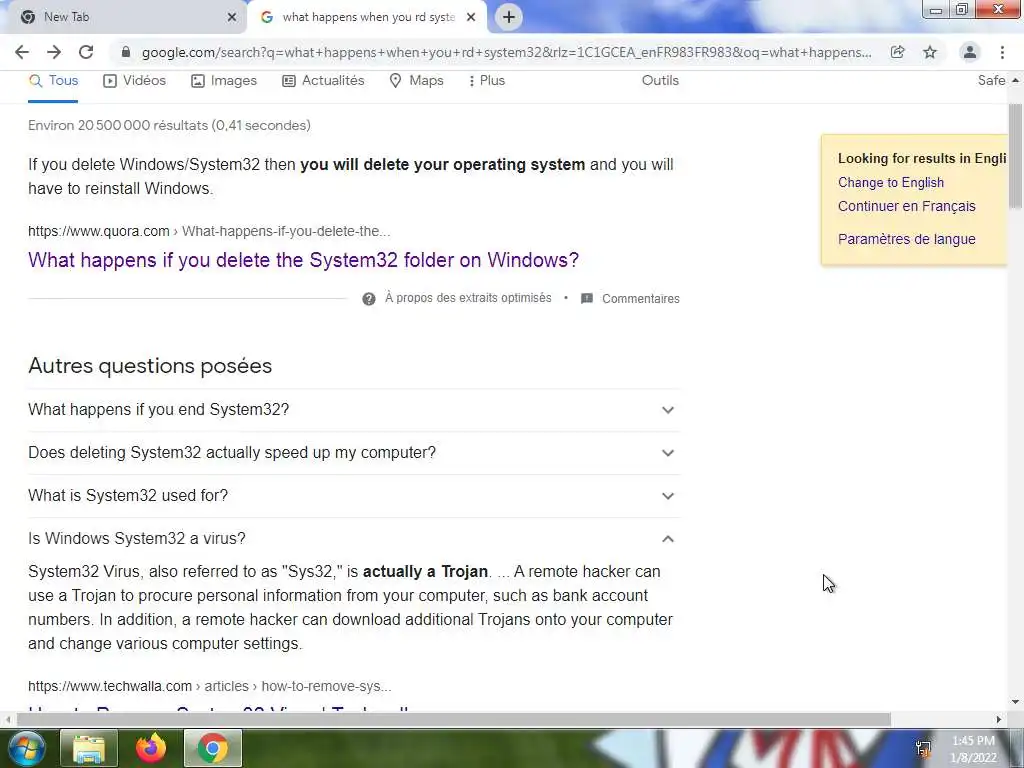Open the Outils search tools
The image size is (1024, 768).
tap(660, 80)
